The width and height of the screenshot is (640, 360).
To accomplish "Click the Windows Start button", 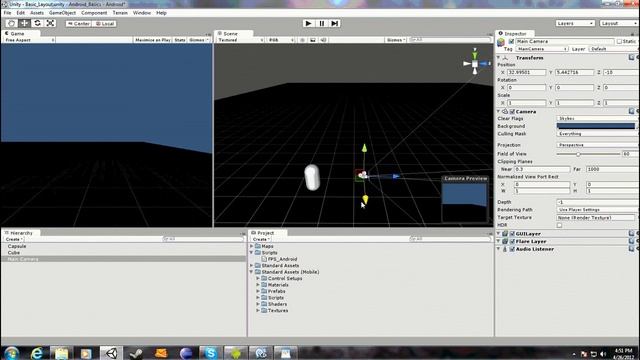I will click(11, 353).
